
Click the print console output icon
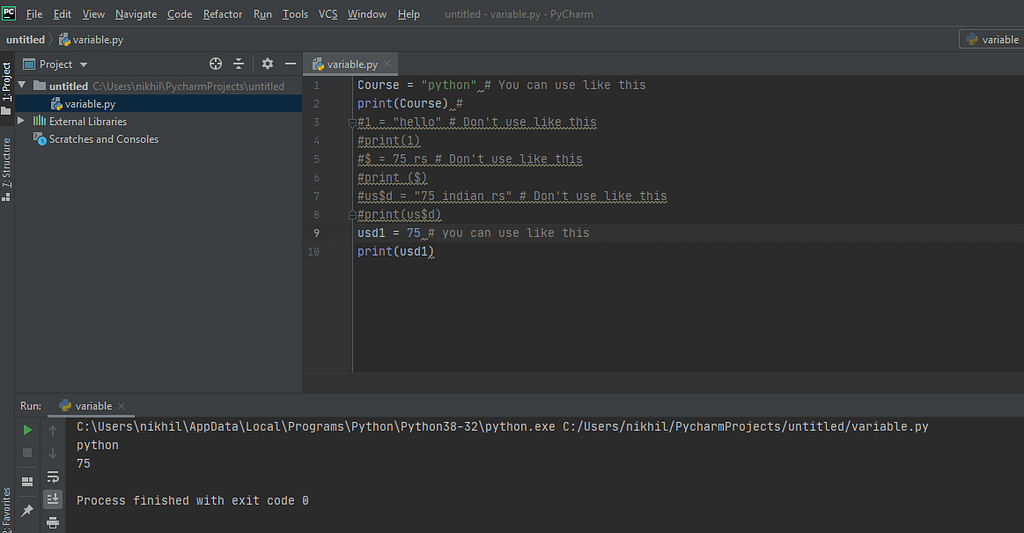(x=53, y=523)
